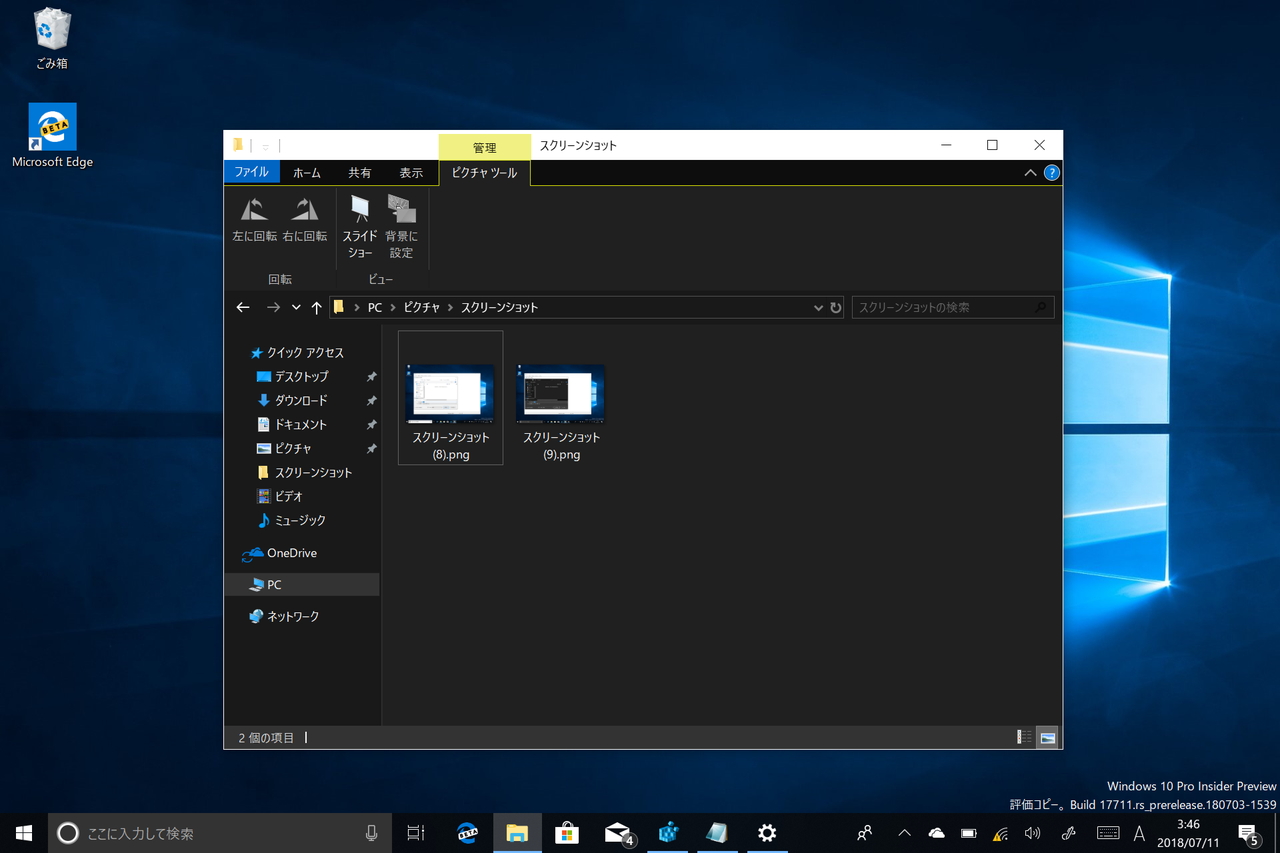Open quick access toolbar customize dropdown
The height and width of the screenshot is (853, 1280).
tap(266, 146)
